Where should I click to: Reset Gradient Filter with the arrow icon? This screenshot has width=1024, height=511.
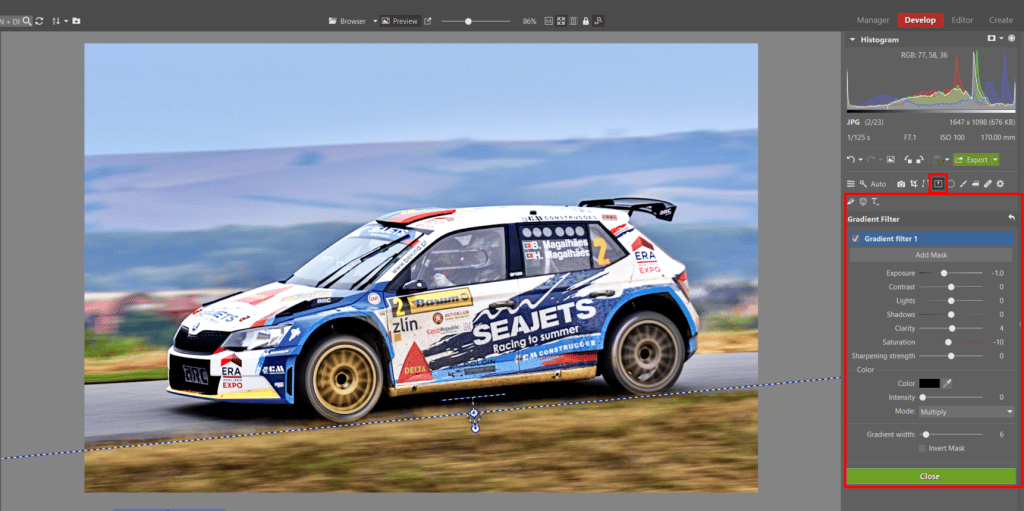point(1012,217)
